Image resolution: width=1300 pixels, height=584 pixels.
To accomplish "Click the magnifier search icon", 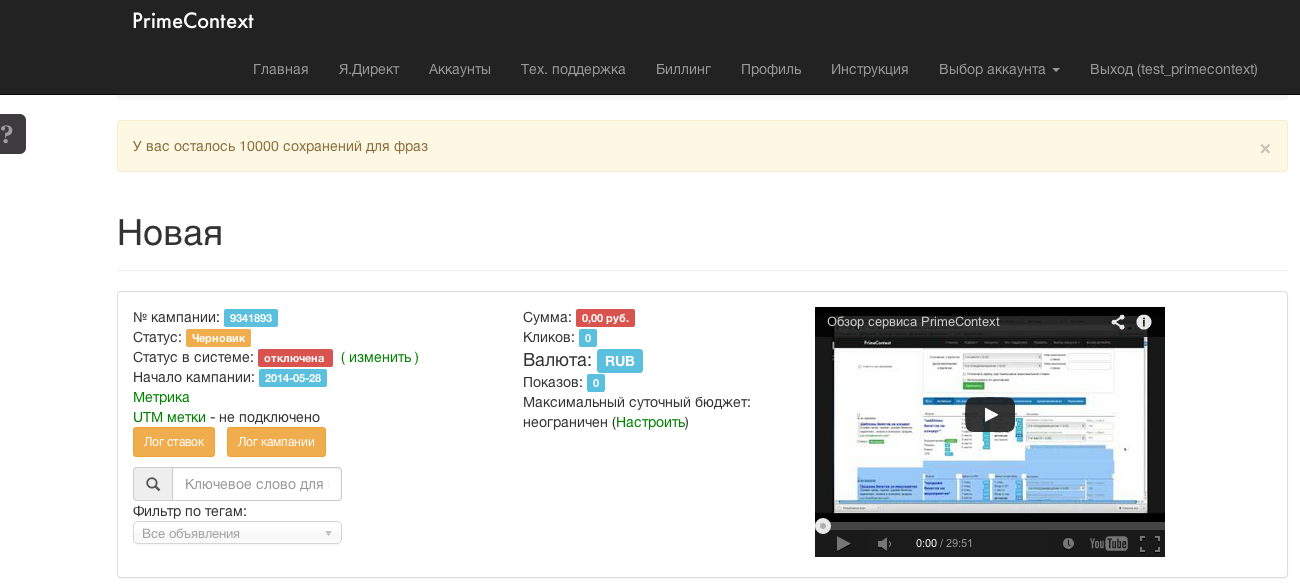I will click(x=153, y=484).
